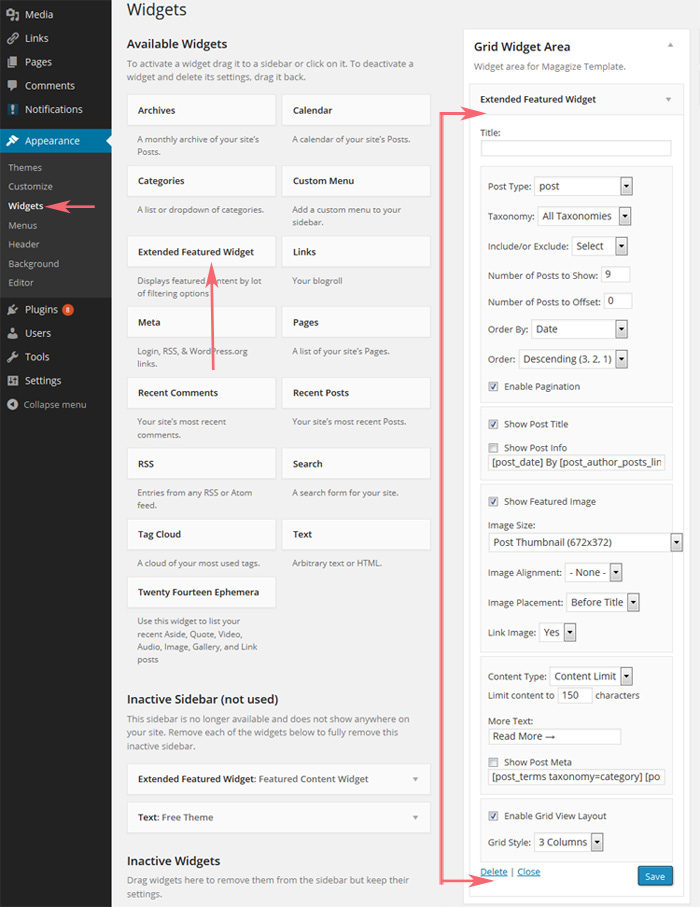The width and height of the screenshot is (700, 907).
Task: Open the Include/or Exclude dropdown
Action: click(x=599, y=246)
